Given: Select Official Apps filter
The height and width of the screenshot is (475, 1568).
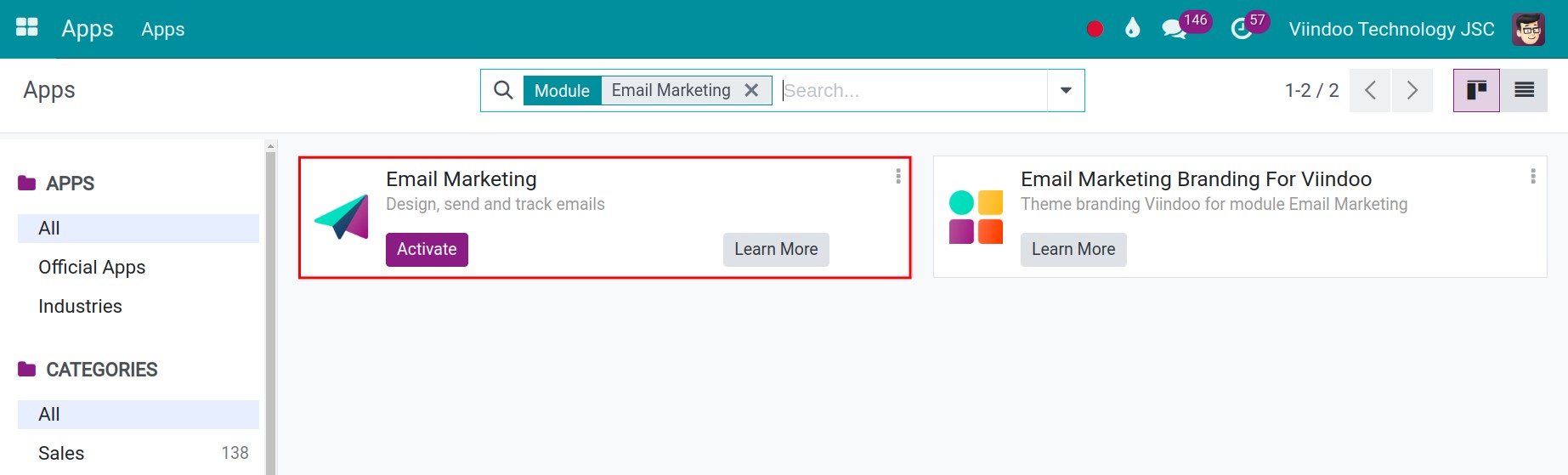Looking at the screenshot, I should pyautogui.click(x=139, y=267).
